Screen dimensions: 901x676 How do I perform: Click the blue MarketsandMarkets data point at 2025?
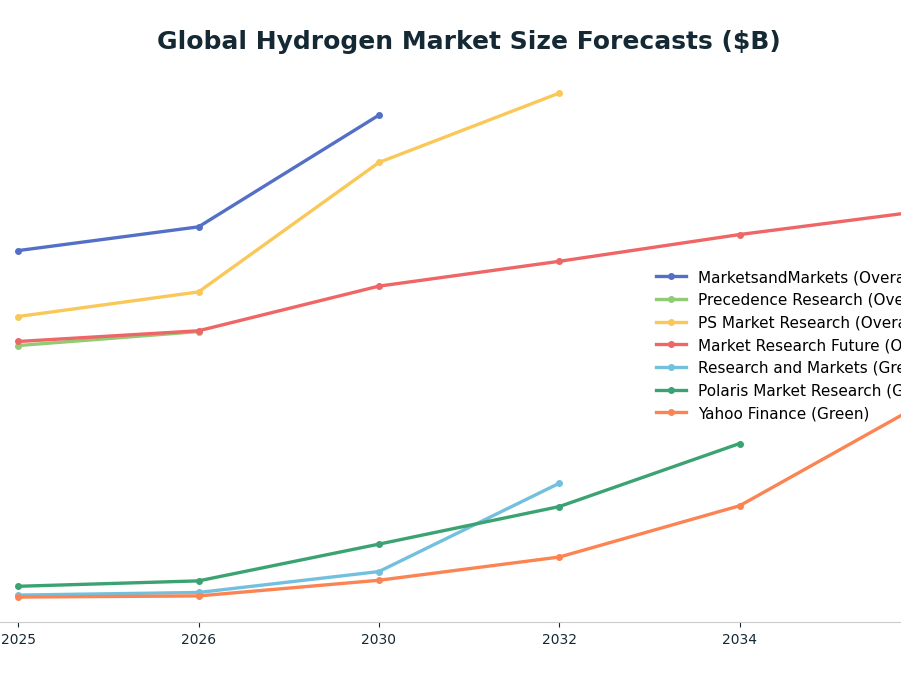pyautogui.click(x=18, y=251)
